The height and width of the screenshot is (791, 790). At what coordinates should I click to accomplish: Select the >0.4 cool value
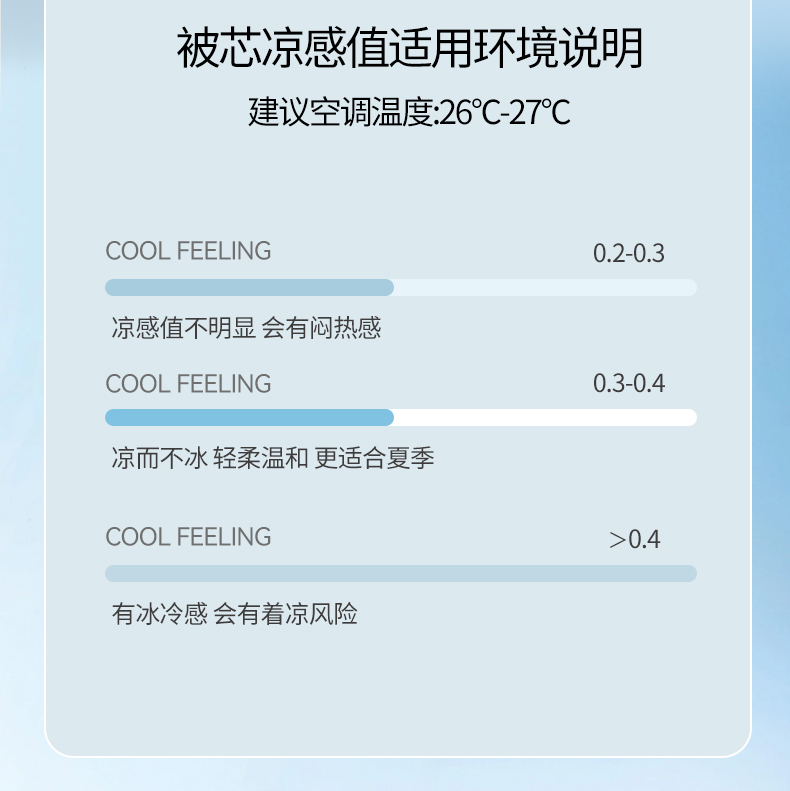(634, 540)
